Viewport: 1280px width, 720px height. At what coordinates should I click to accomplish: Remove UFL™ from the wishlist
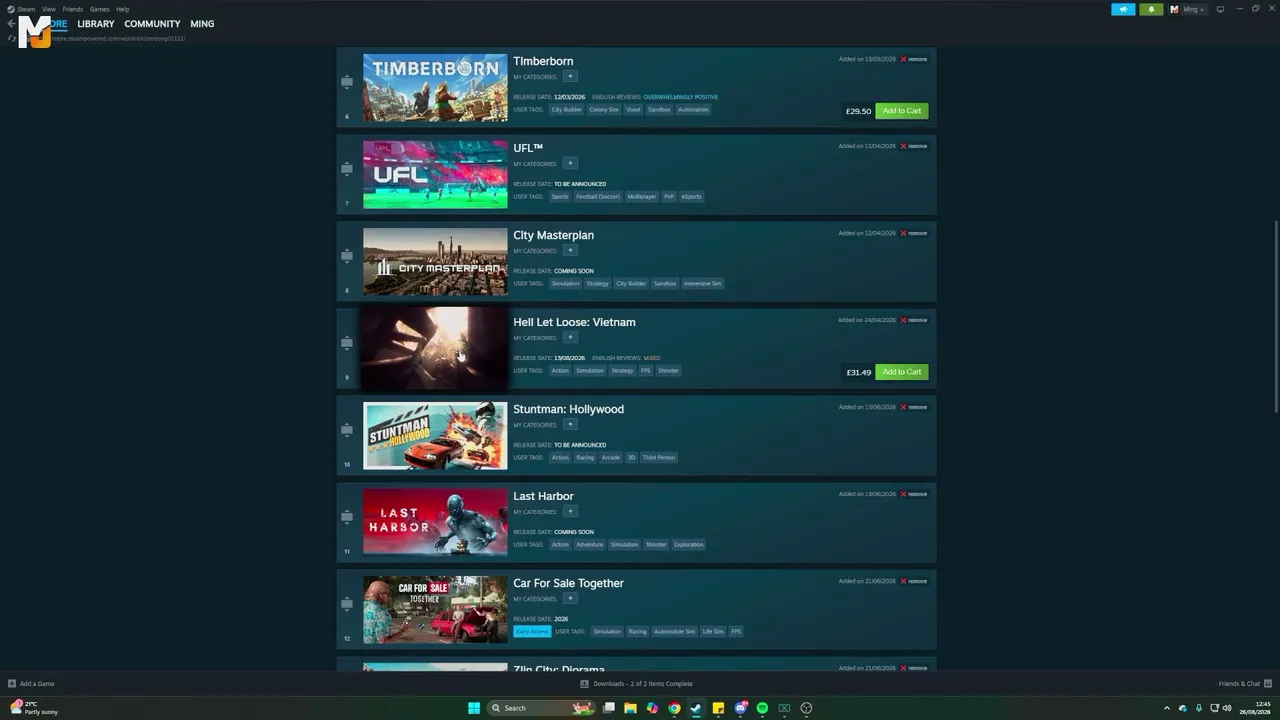(x=914, y=146)
